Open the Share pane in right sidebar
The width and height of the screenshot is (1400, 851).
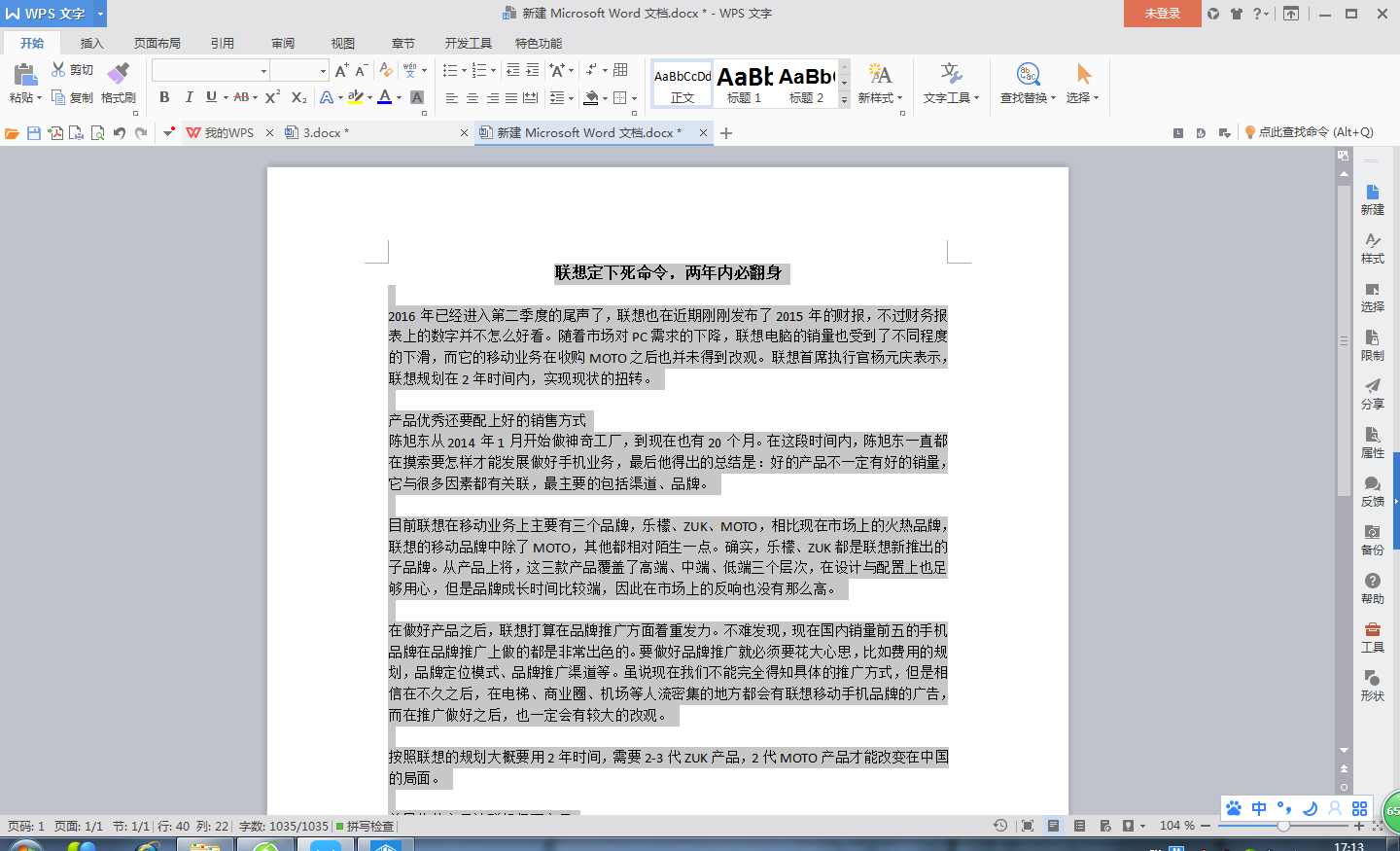click(1372, 394)
